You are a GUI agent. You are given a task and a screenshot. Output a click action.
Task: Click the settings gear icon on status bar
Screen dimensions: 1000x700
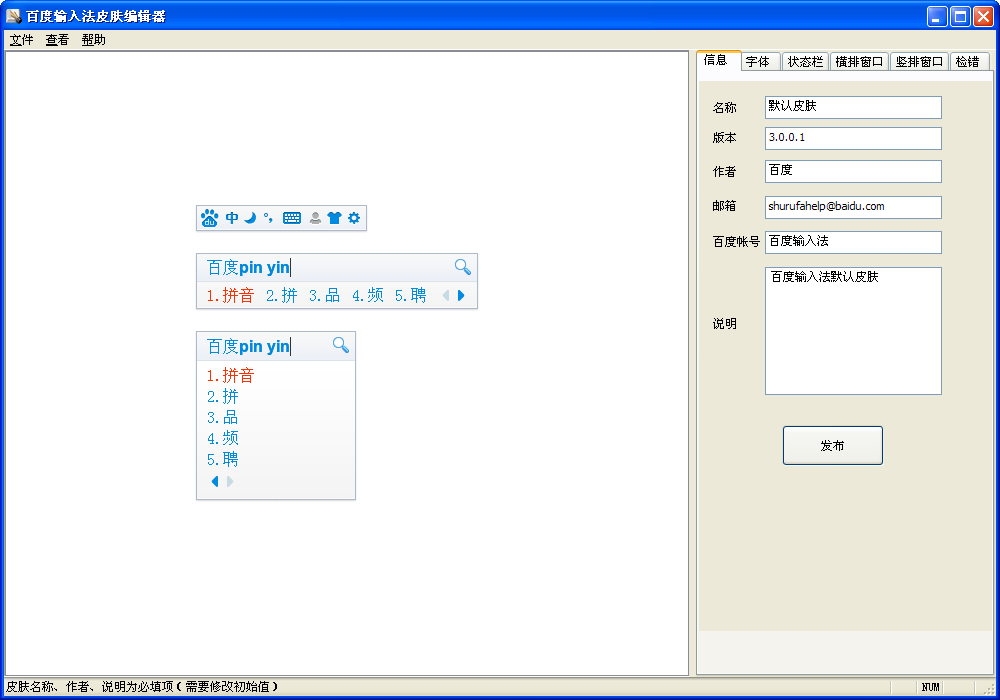[354, 218]
